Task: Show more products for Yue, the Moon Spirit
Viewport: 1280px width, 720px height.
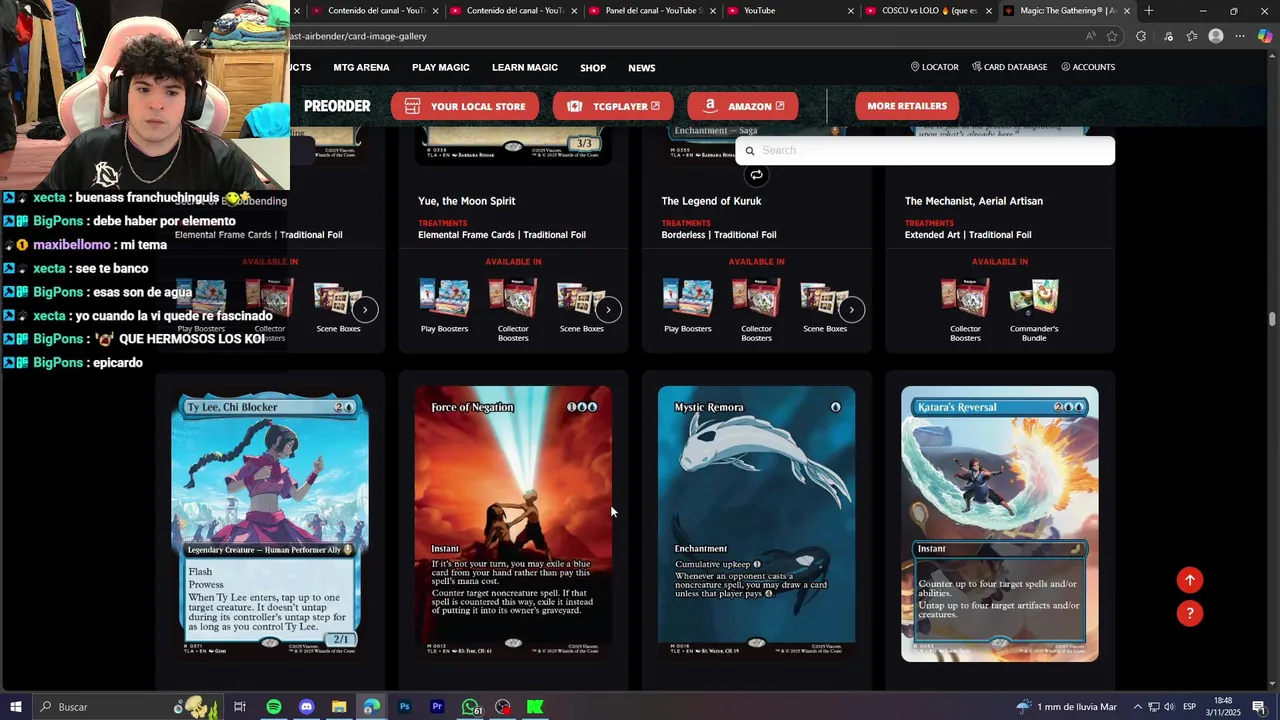Action: pyautogui.click(x=608, y=309)
